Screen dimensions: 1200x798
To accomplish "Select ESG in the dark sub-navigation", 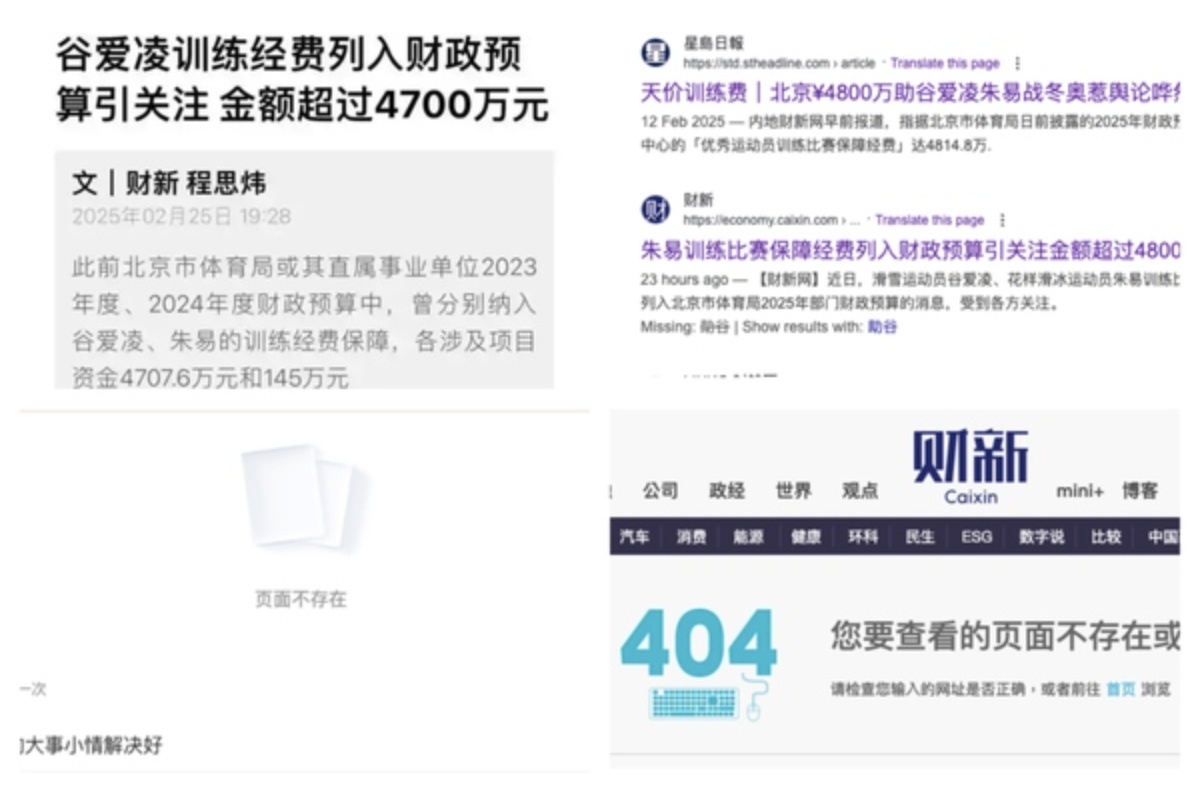I will (x=977, y=537).
